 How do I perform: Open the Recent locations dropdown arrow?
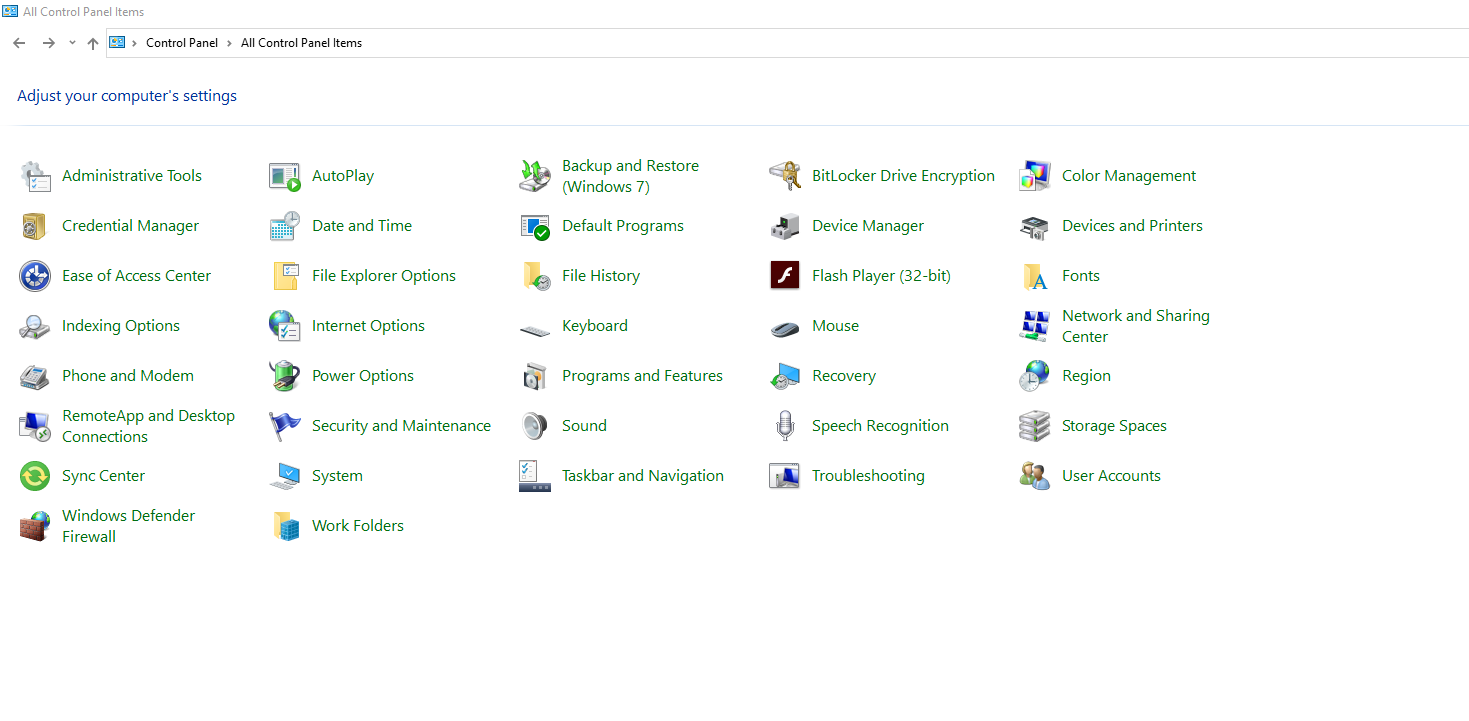coord(72,43)
